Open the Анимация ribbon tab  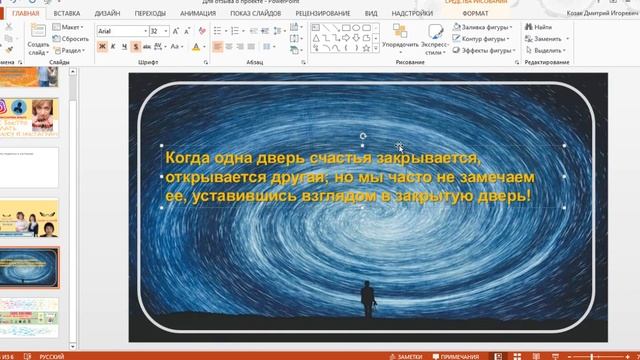pos(198,13)
